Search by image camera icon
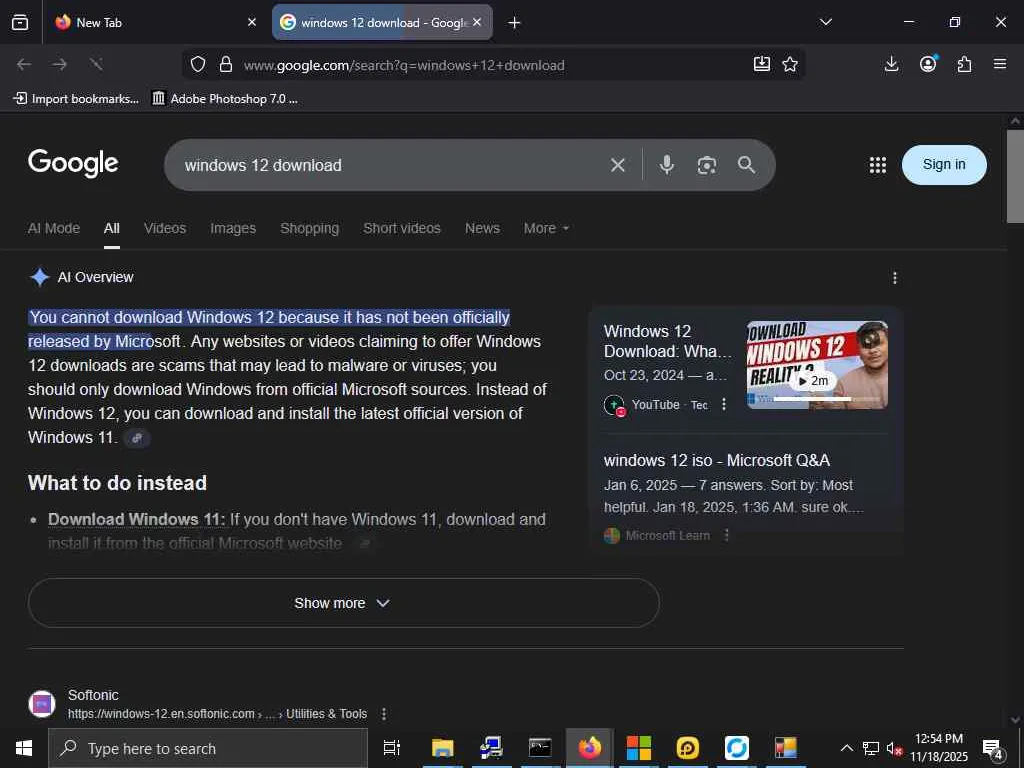This screenshot has height=768, width=1024. (x=707, y=165)
